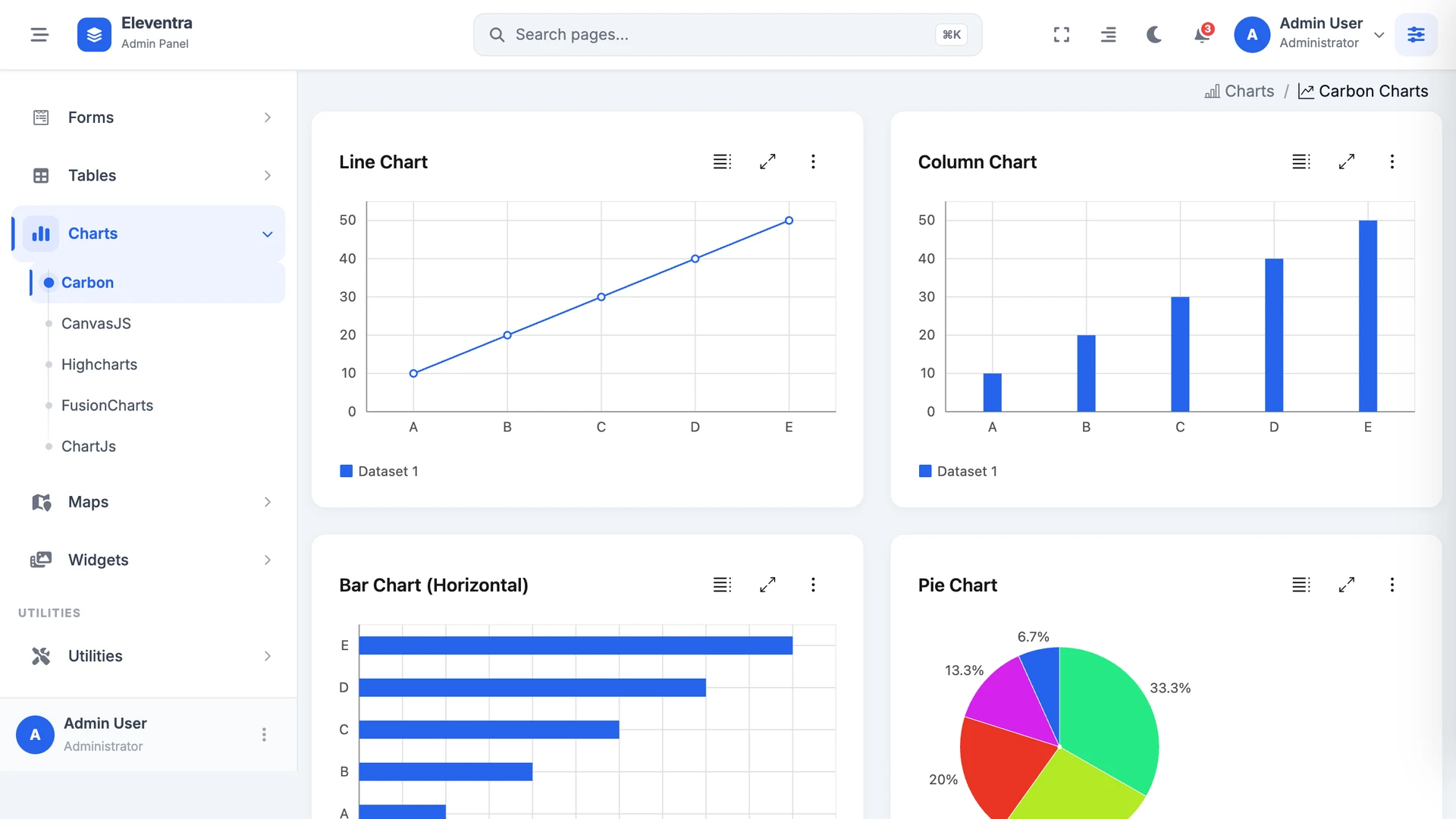Open the settings sliders panel button
This screenshot has height=819, width=1456.
click(x=1416, y=35)
